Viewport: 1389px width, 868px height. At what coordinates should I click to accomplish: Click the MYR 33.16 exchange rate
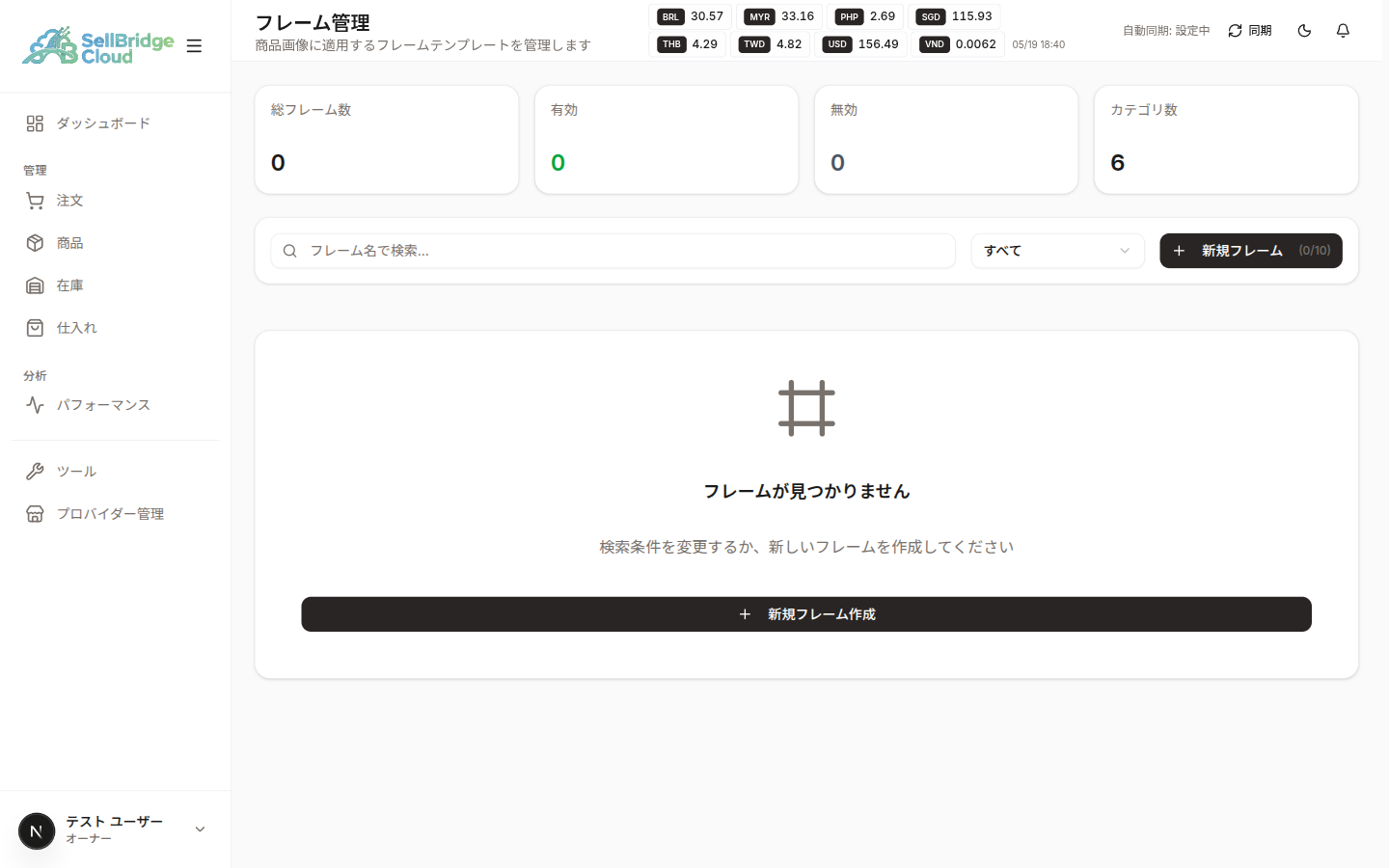[x=779, y=16]
